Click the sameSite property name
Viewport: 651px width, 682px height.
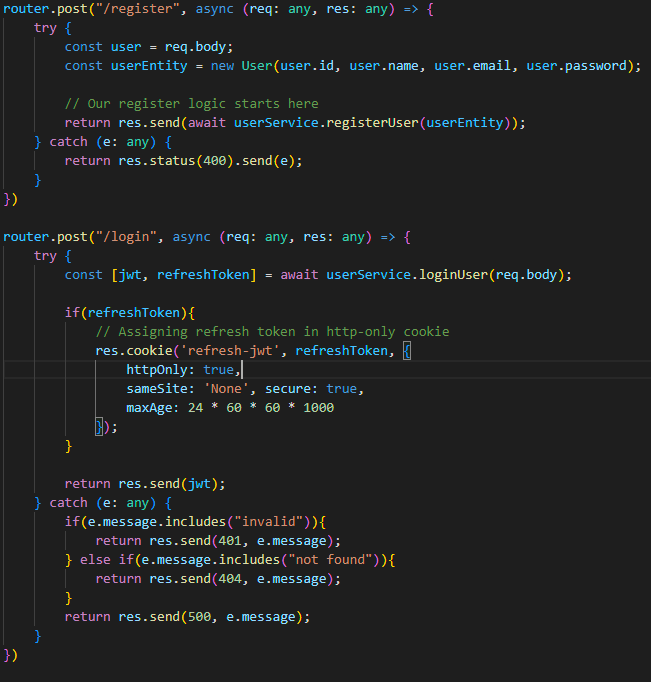click(157, 389)
